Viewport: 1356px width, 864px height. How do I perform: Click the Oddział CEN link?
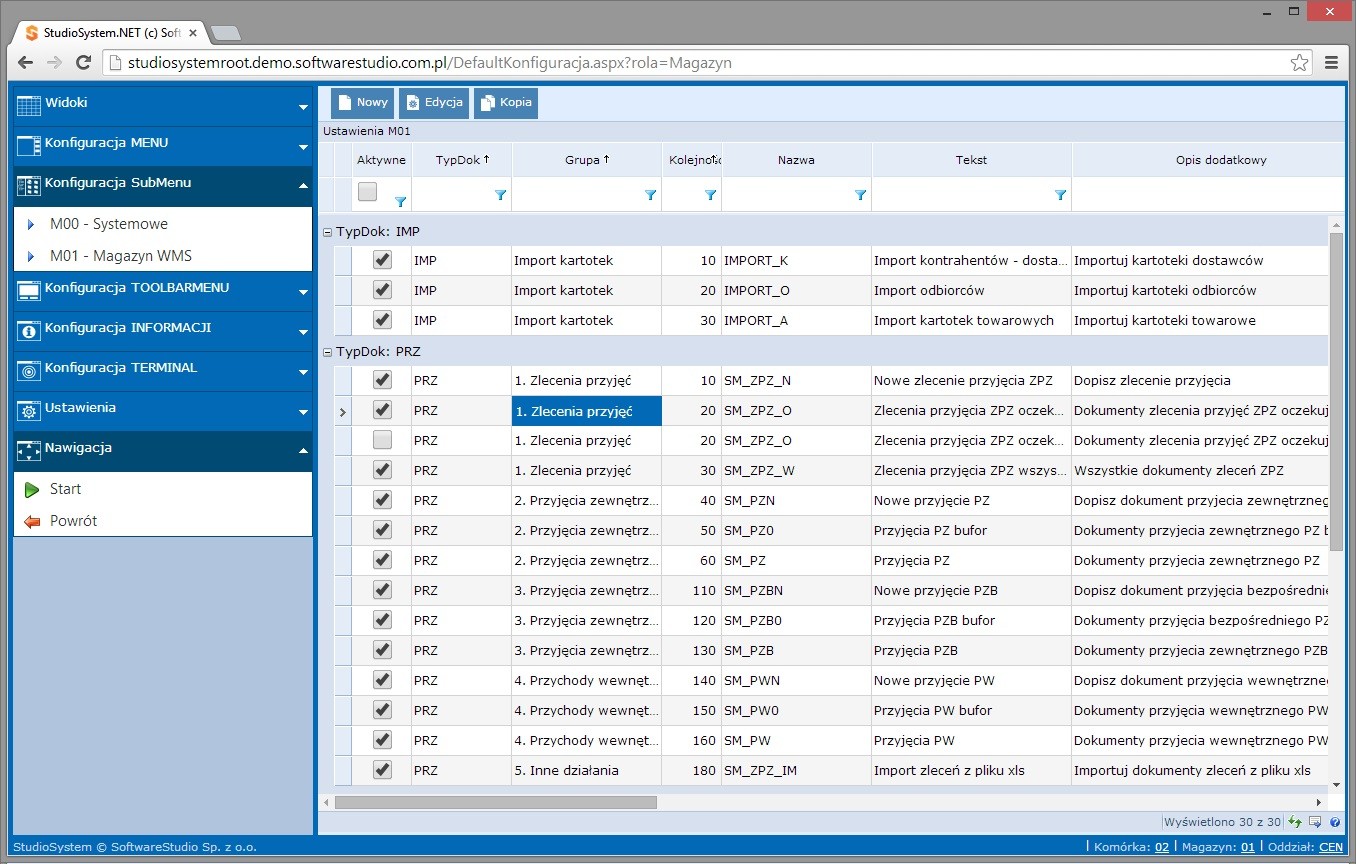tap(1331, 847)
